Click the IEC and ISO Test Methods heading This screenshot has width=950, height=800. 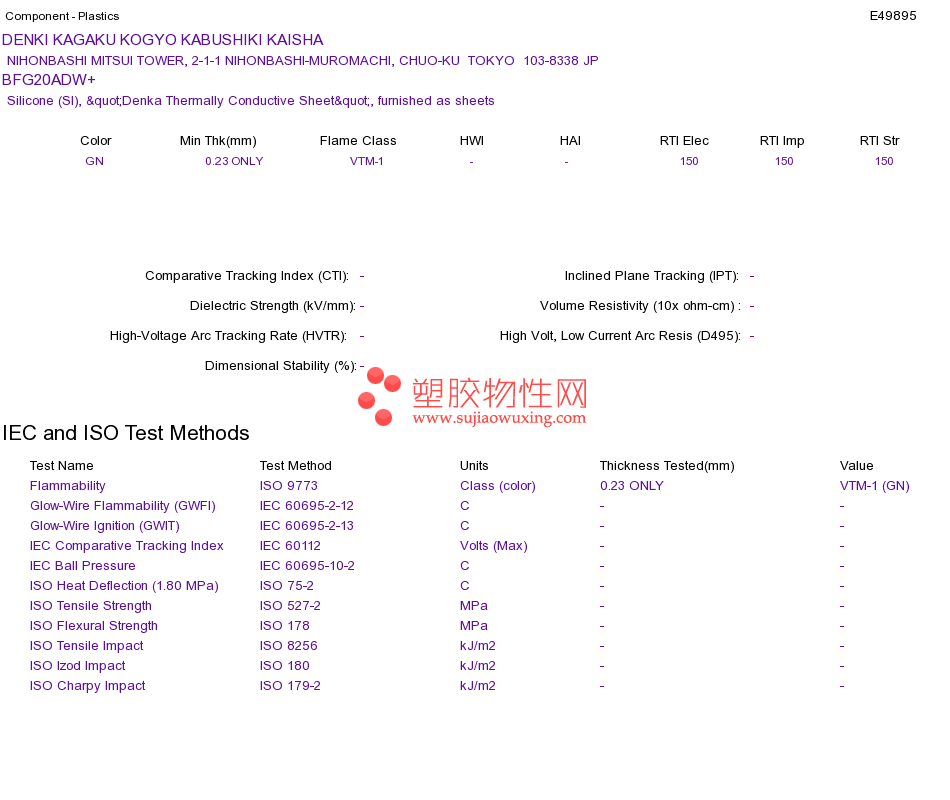126,433
